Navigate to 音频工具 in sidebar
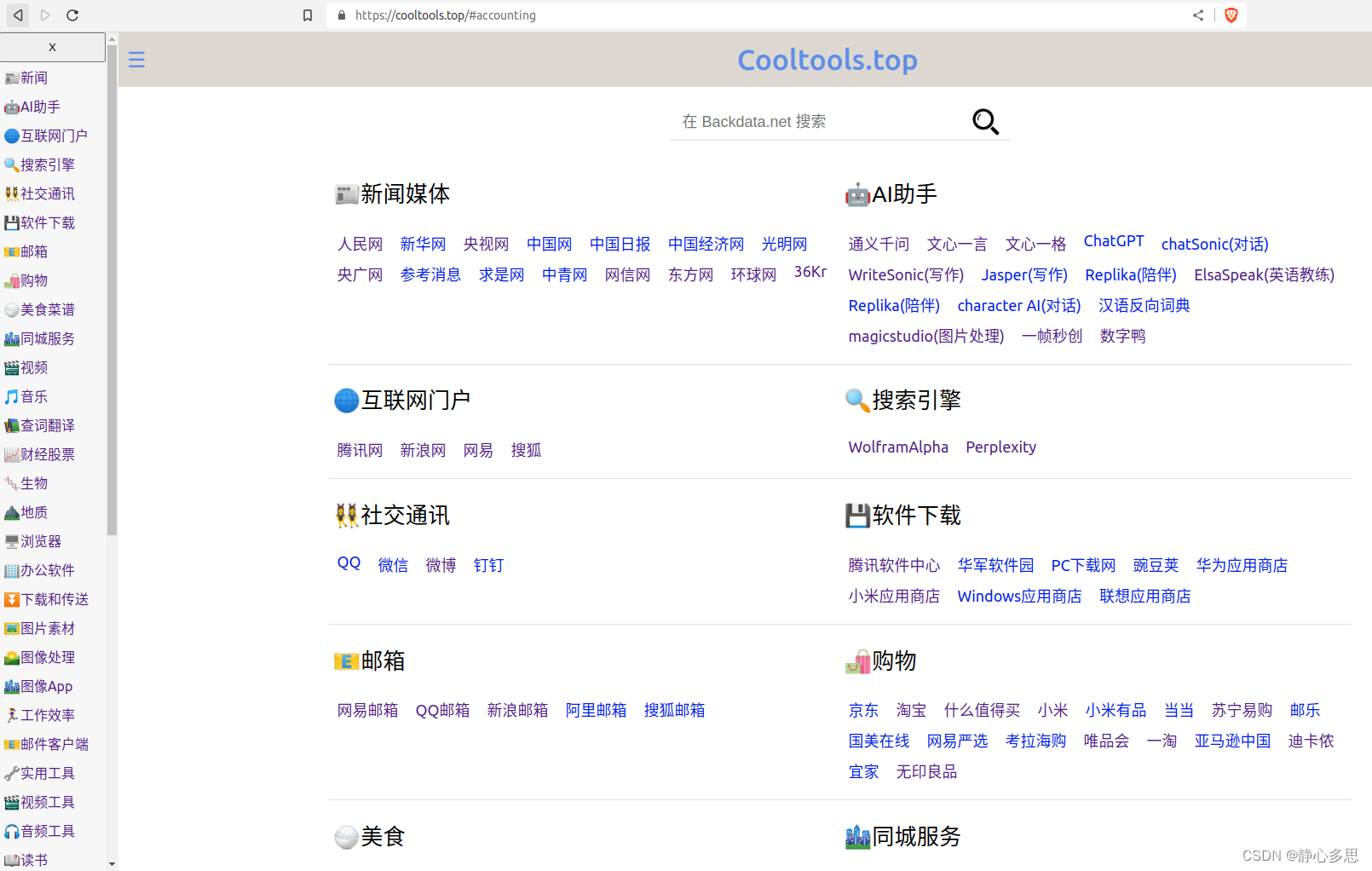1372x871 pixels. [39, 831]
